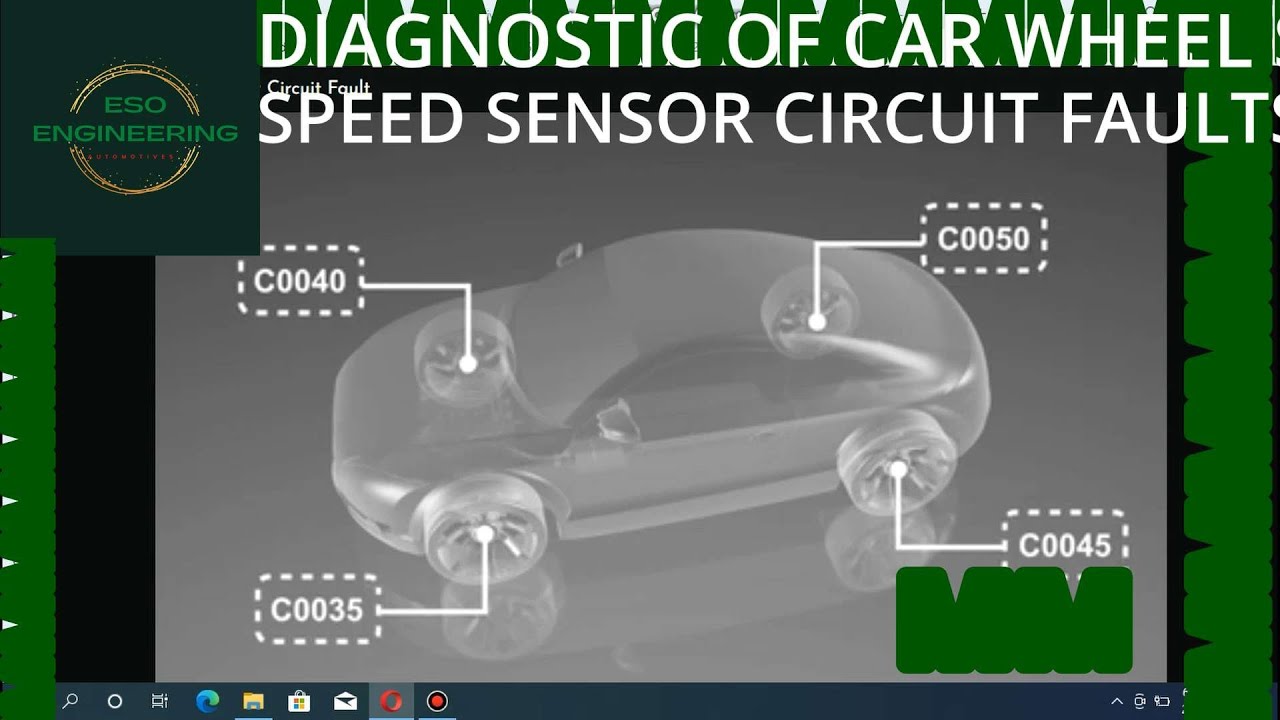The image size is (1280, 720).
Task: Open Cortana circle icon on taskbar
Action: point(114,701)
